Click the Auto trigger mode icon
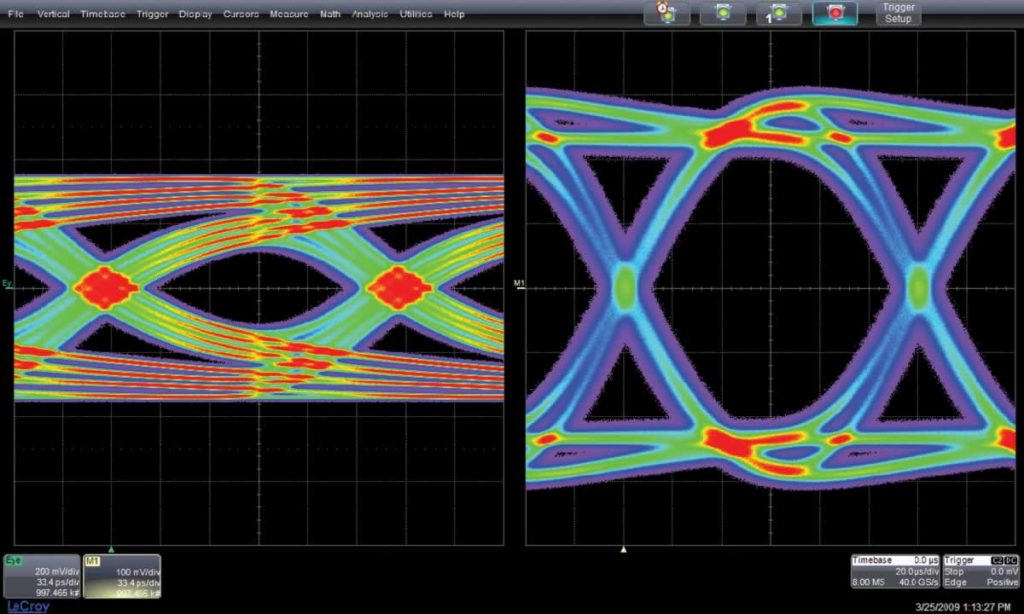The image size is (1024, 614). tap(666, 13)
